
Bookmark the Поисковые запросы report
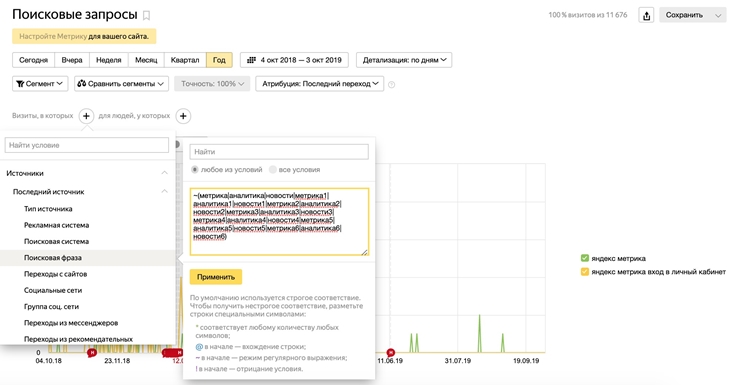146,15
